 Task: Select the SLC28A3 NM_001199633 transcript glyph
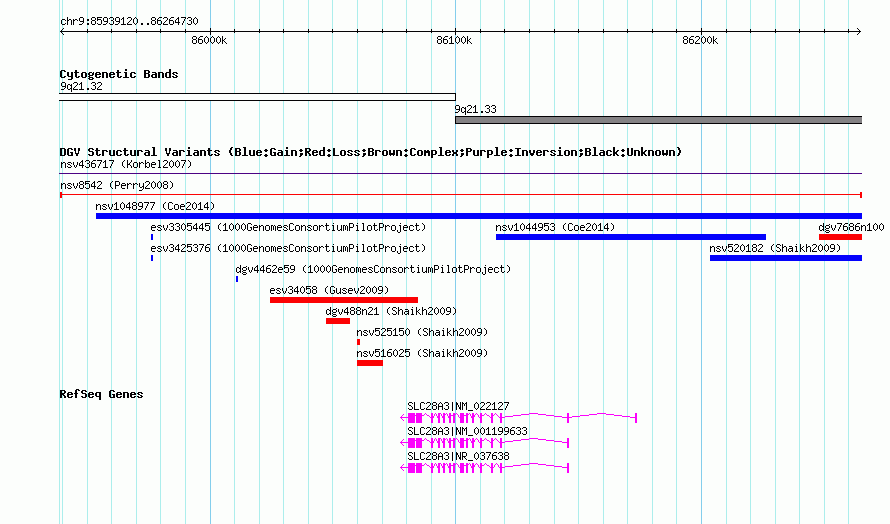pyautogui.click(x=485, y=443)
